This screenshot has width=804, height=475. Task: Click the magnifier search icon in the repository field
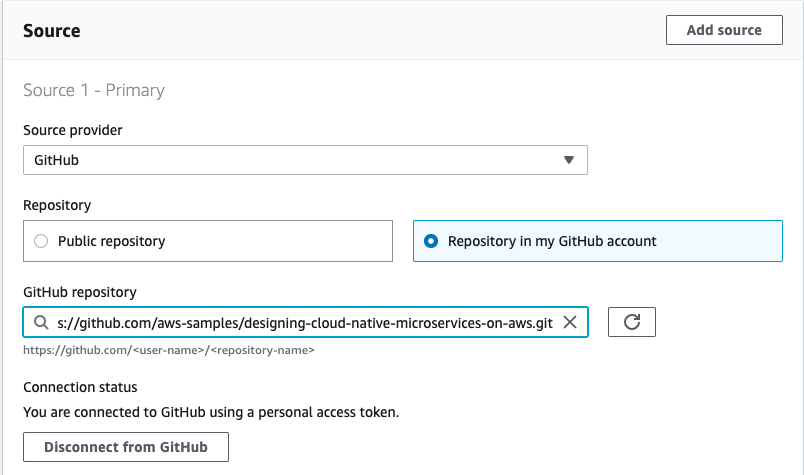point(40,322)
